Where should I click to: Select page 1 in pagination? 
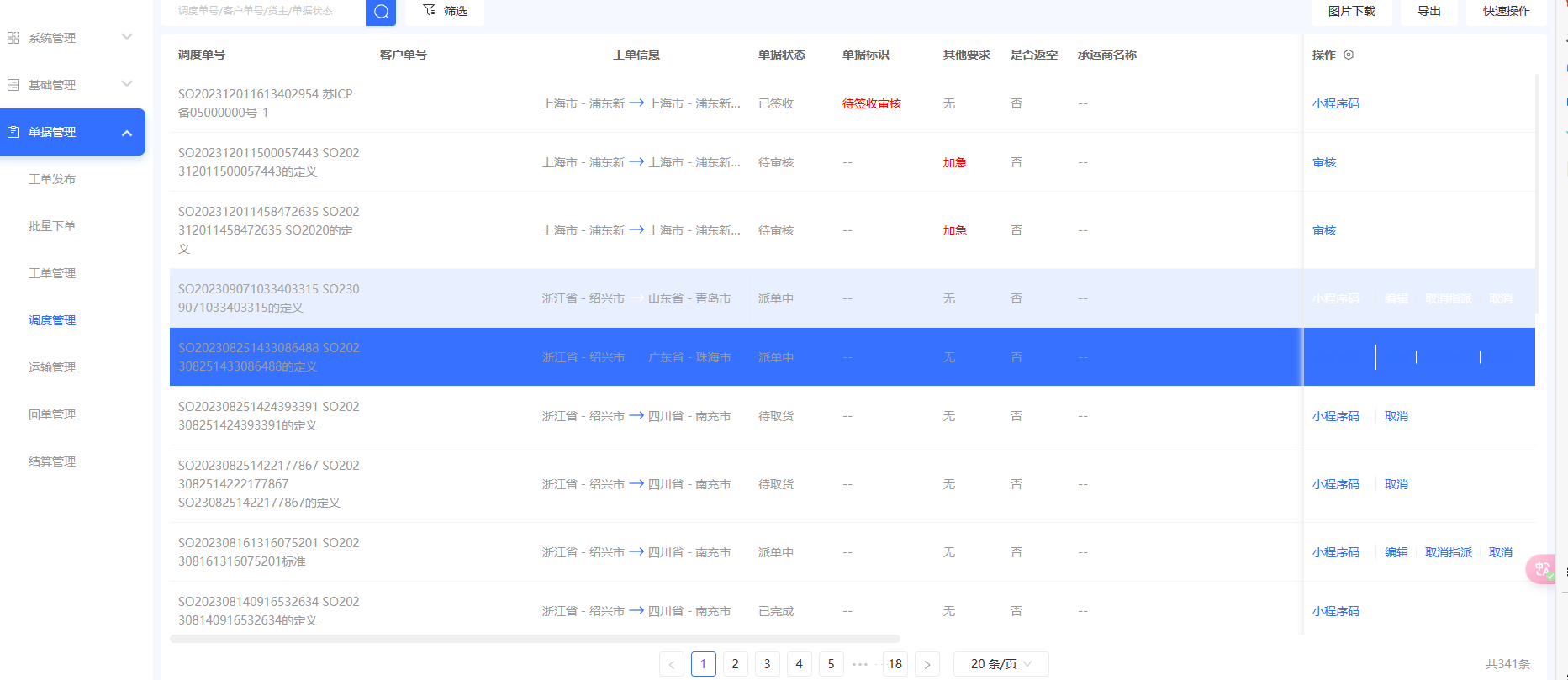pyautogui.click(x=704, y=664)
